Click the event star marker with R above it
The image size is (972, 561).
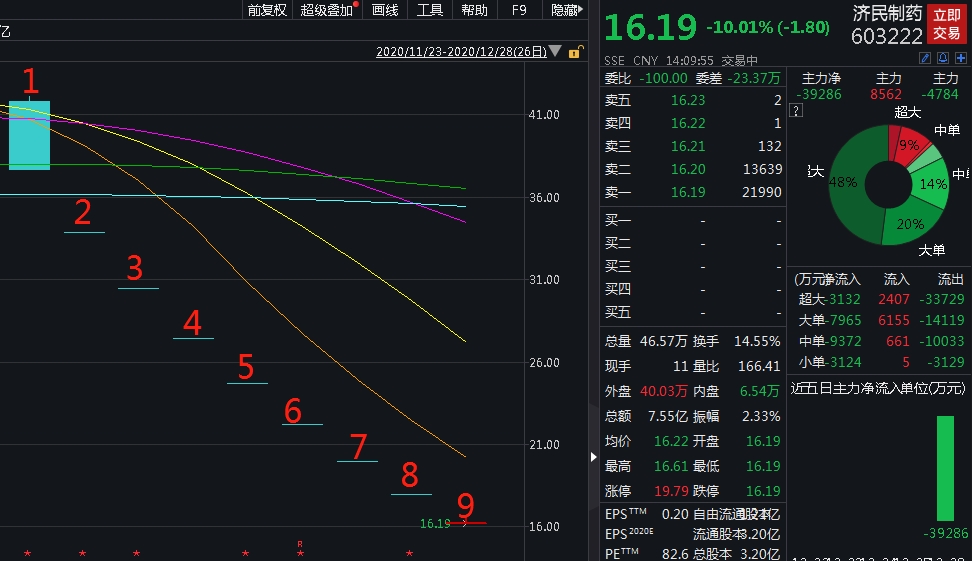[x=300, y=552]
